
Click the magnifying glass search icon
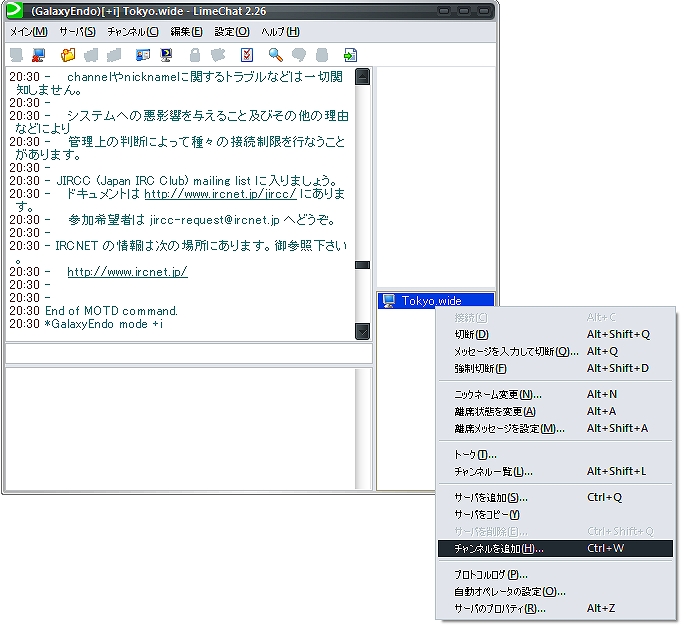(275, 55)
